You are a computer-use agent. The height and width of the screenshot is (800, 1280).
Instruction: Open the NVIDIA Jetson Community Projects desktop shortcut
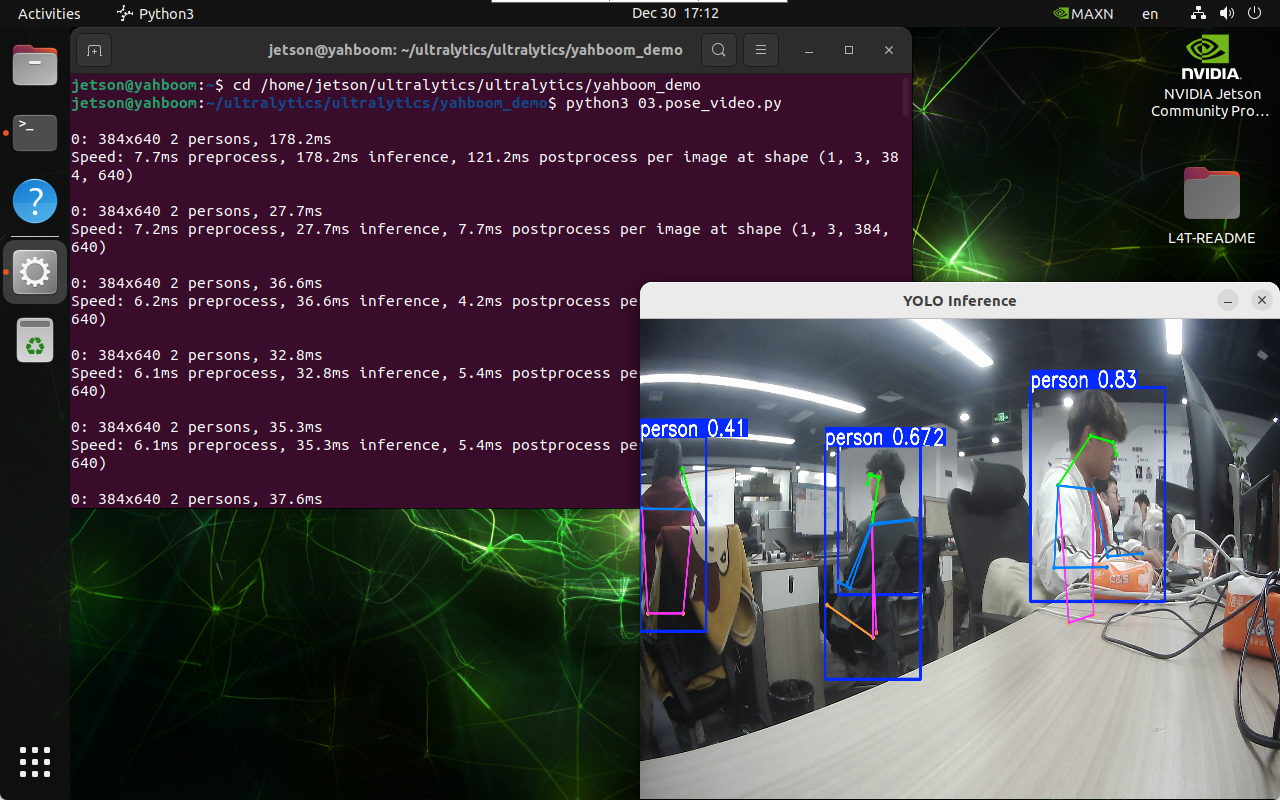(x=1211, y=78)
